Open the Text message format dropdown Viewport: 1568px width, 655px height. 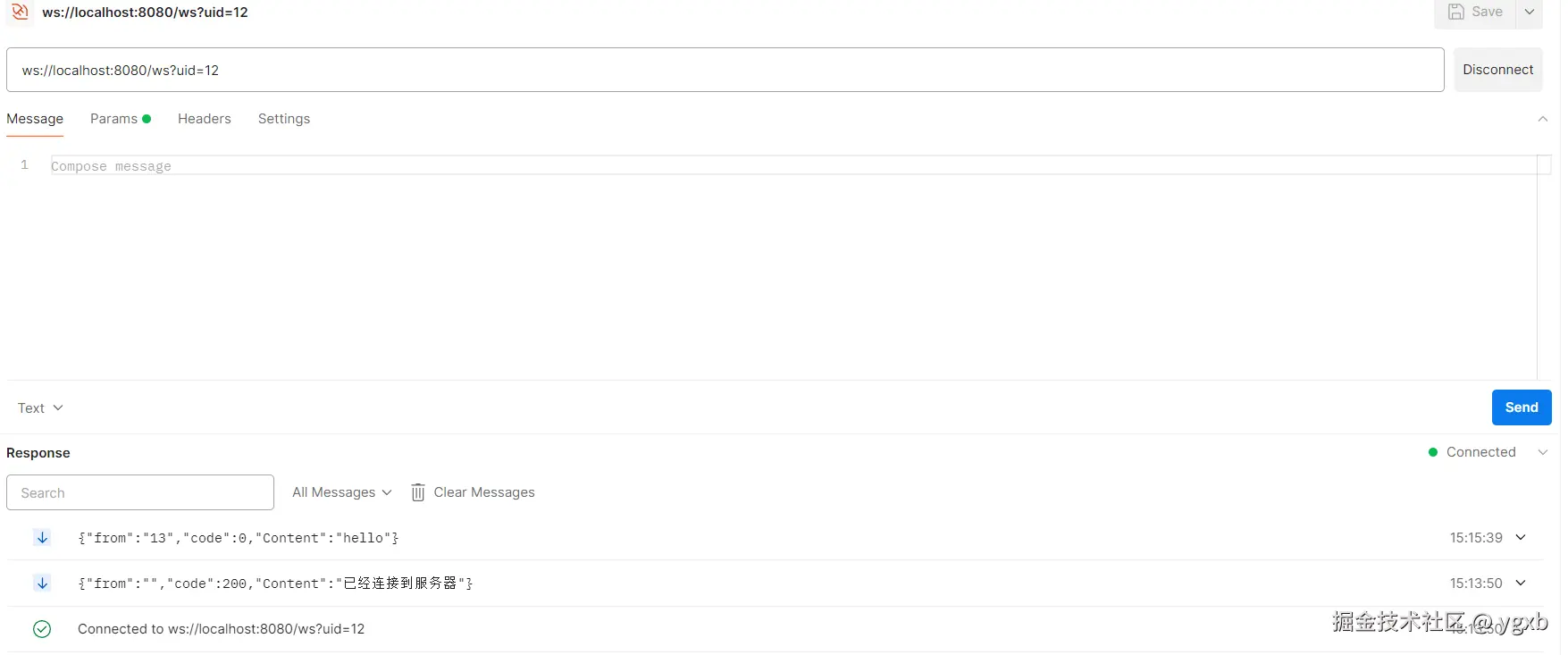pyautogui.click(x=40, y=407)
